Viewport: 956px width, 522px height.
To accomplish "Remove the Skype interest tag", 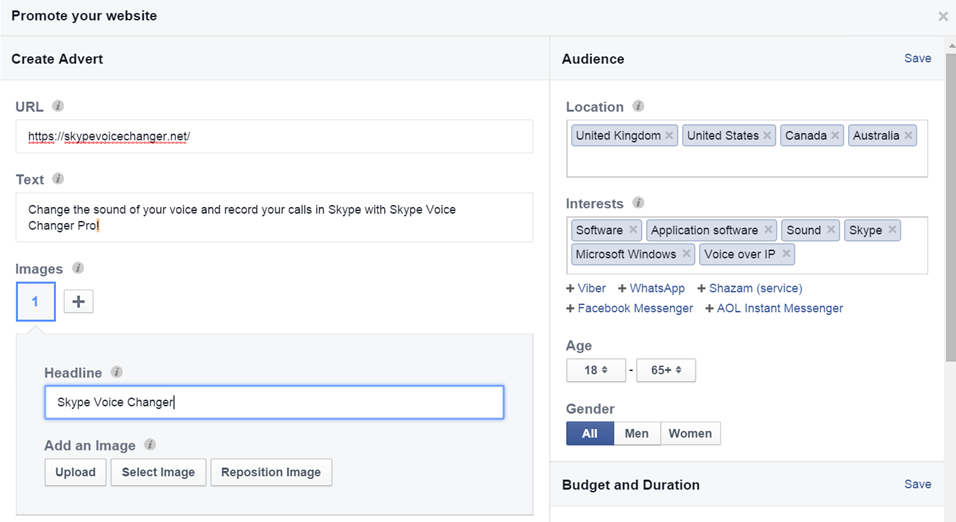I will (892, 230).
